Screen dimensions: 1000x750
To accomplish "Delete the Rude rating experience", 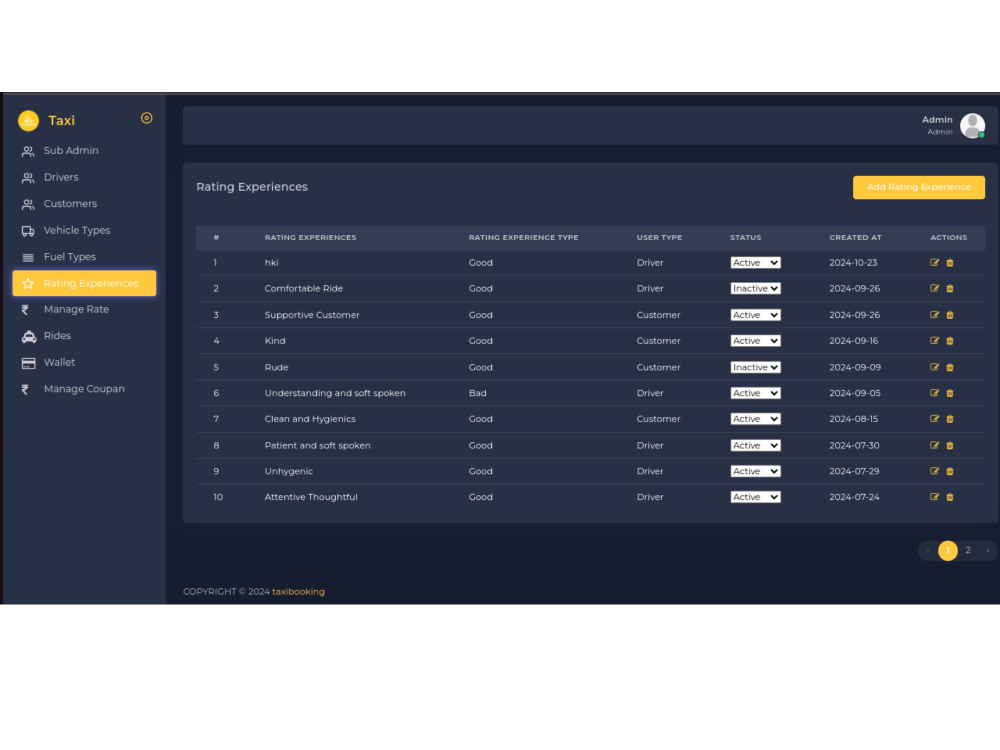I will click(x=950, y=367).
